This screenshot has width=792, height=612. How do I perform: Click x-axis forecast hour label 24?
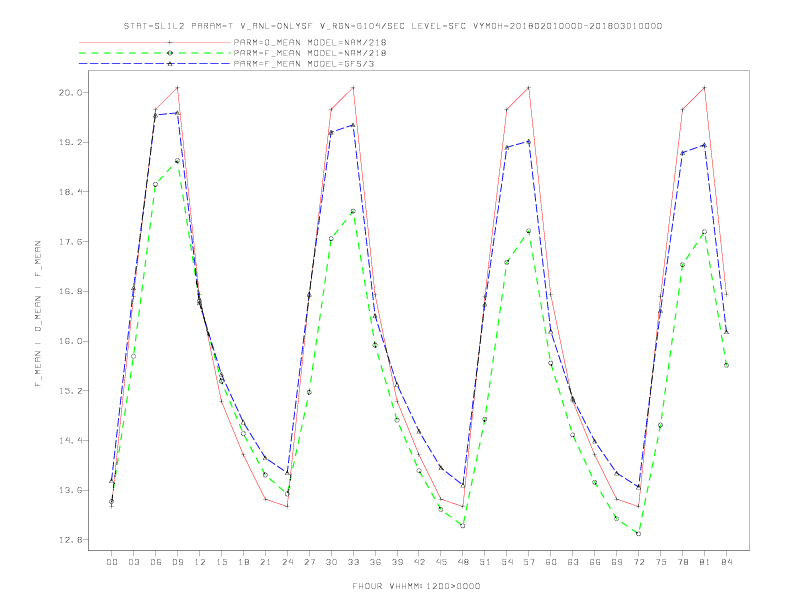[287, 562]
